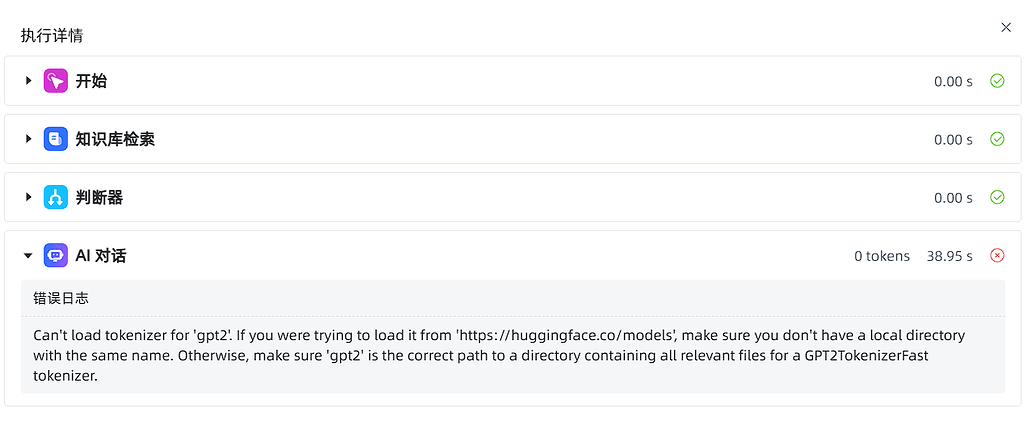Click the 判断器 branch icon
Viewport: 1024px width, 421px height.
(56, 197)
